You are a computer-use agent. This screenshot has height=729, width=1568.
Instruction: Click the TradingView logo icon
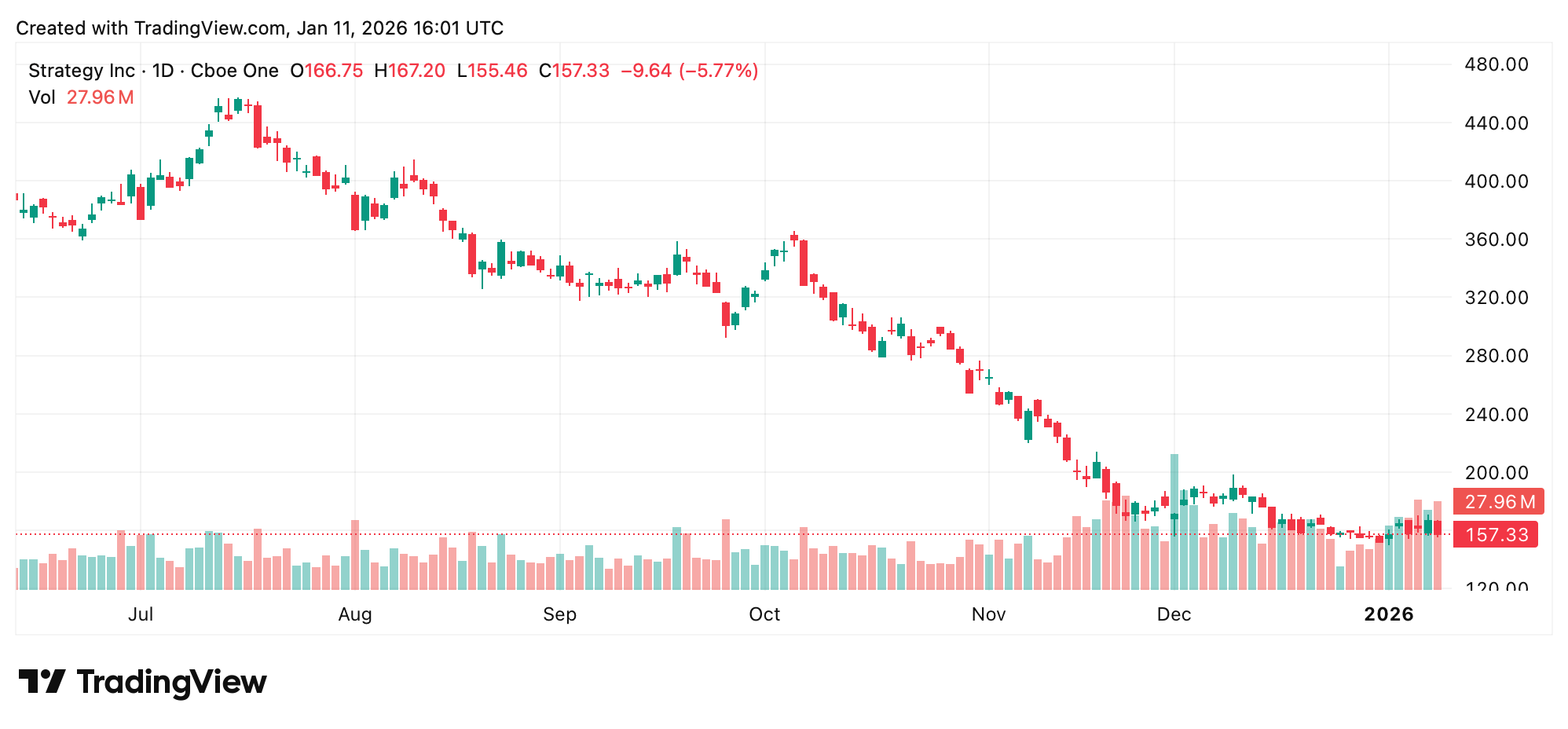42,681
